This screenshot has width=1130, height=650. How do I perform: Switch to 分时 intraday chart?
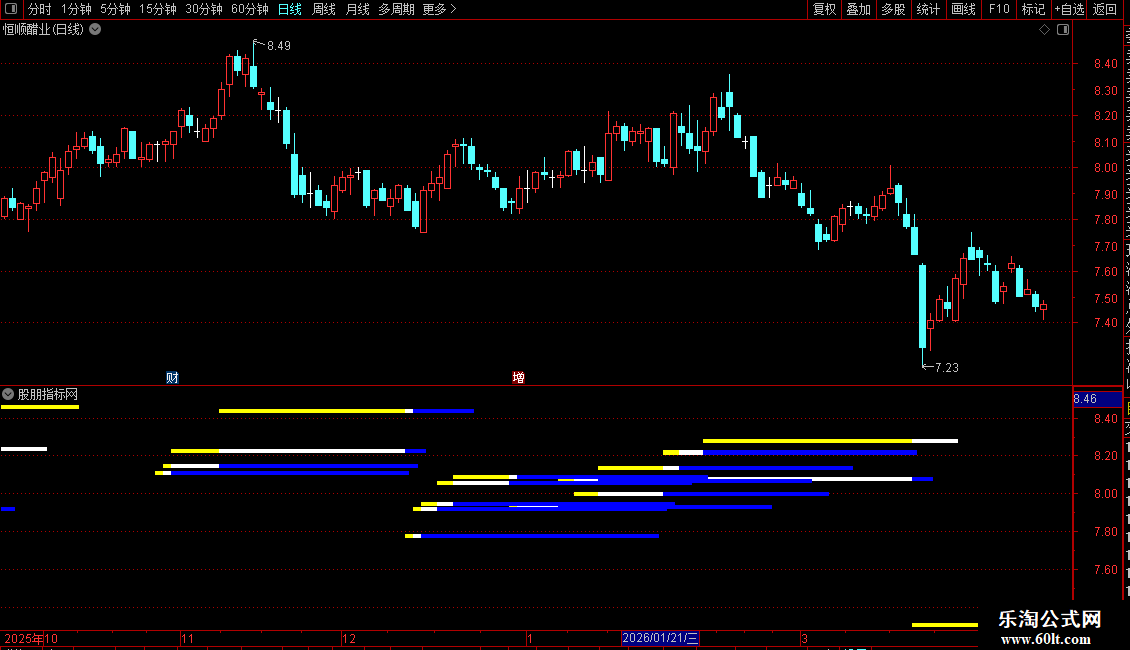[40, 9]
